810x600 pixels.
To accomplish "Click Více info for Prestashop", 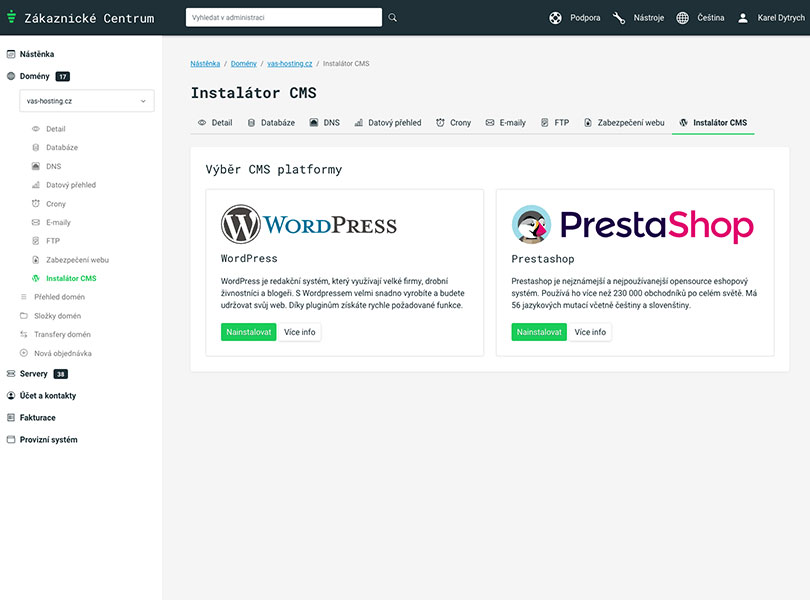I will tap(590, 332).
